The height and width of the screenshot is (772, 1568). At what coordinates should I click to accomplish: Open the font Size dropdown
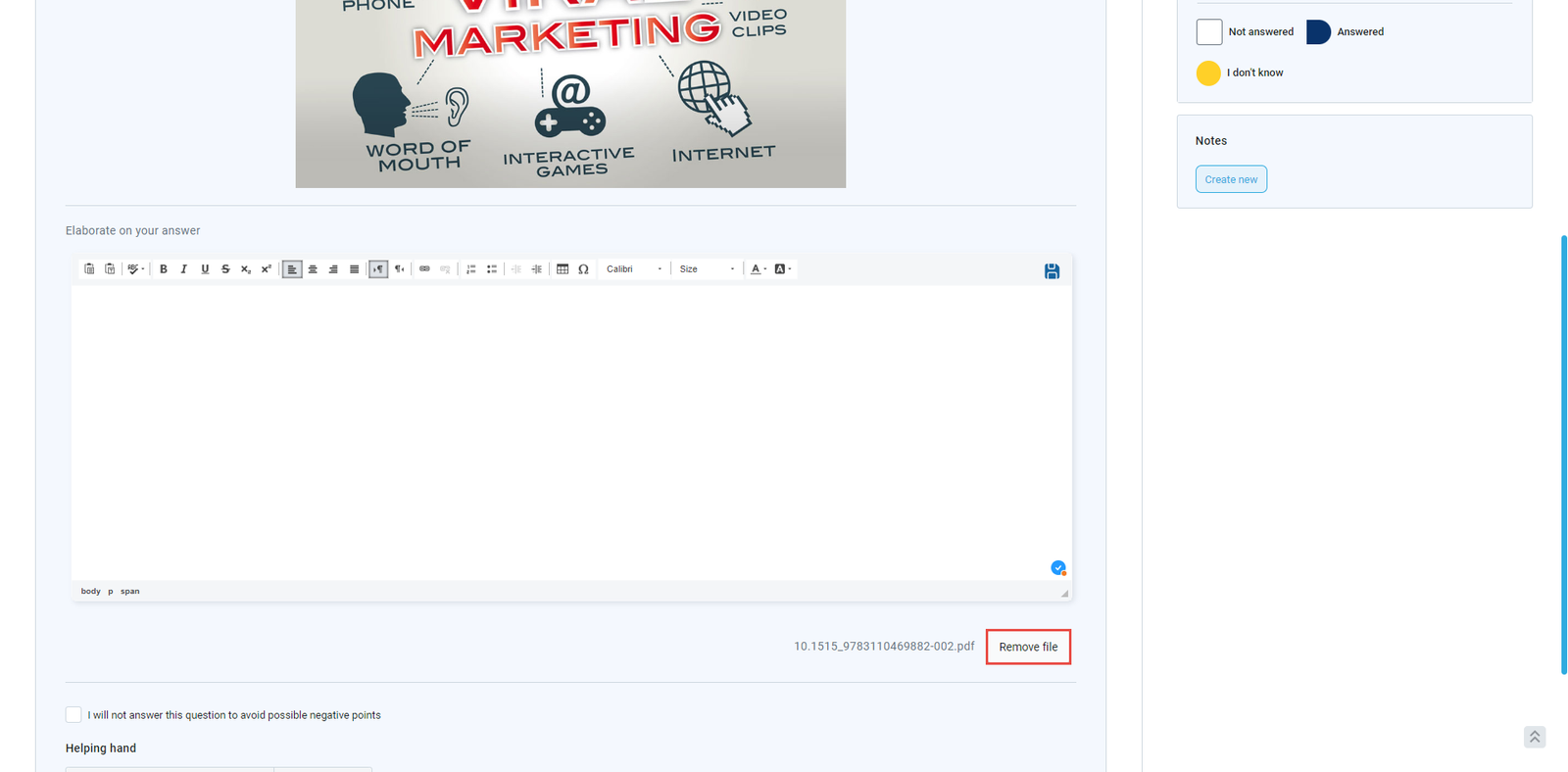pos(707,269)
